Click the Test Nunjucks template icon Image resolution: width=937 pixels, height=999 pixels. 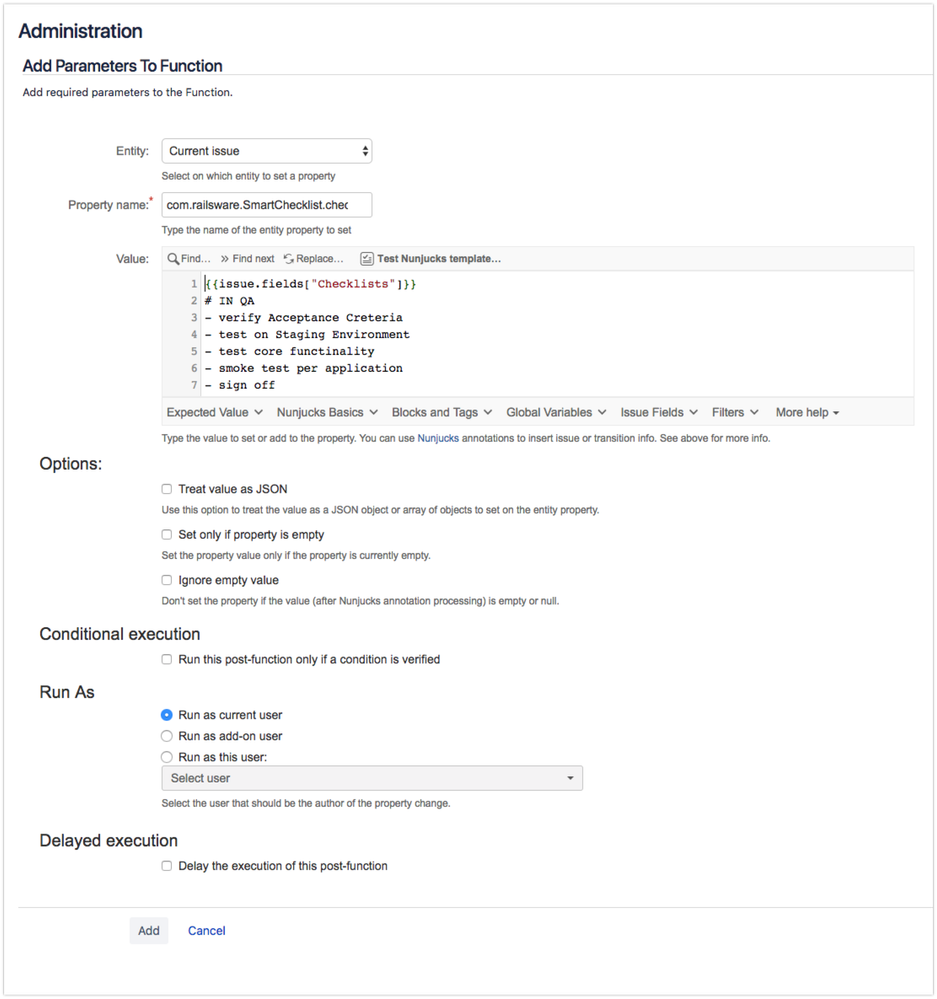pyautogui.click(x=367, y=259)
